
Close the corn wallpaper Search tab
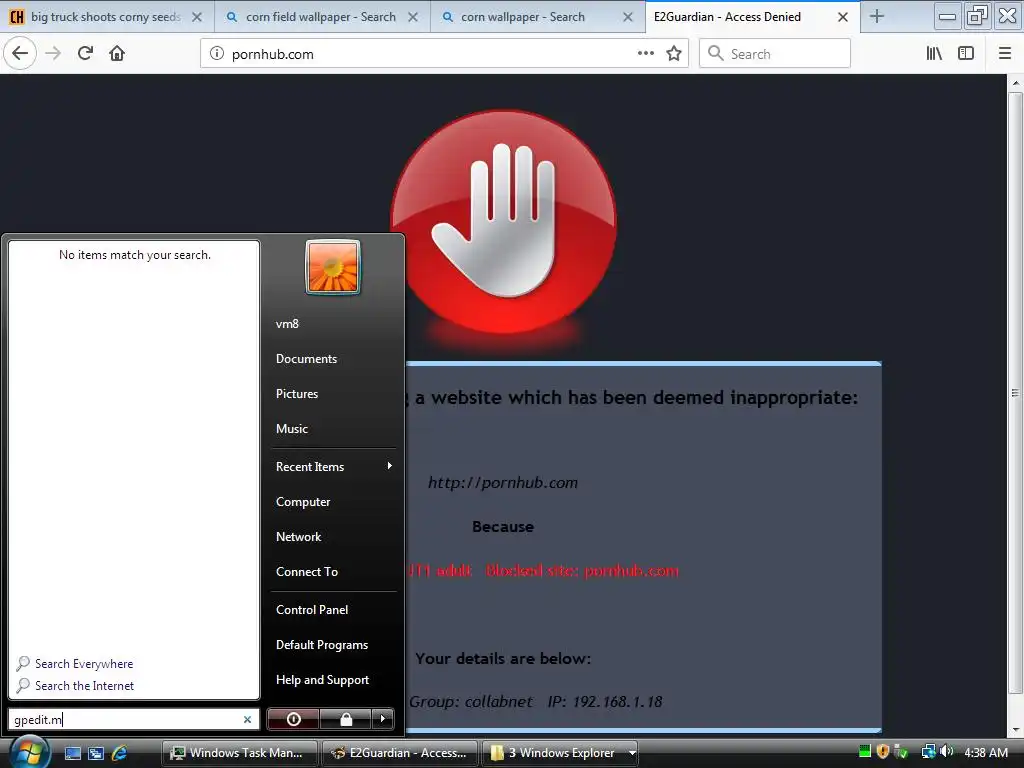[x=628, y=17]
